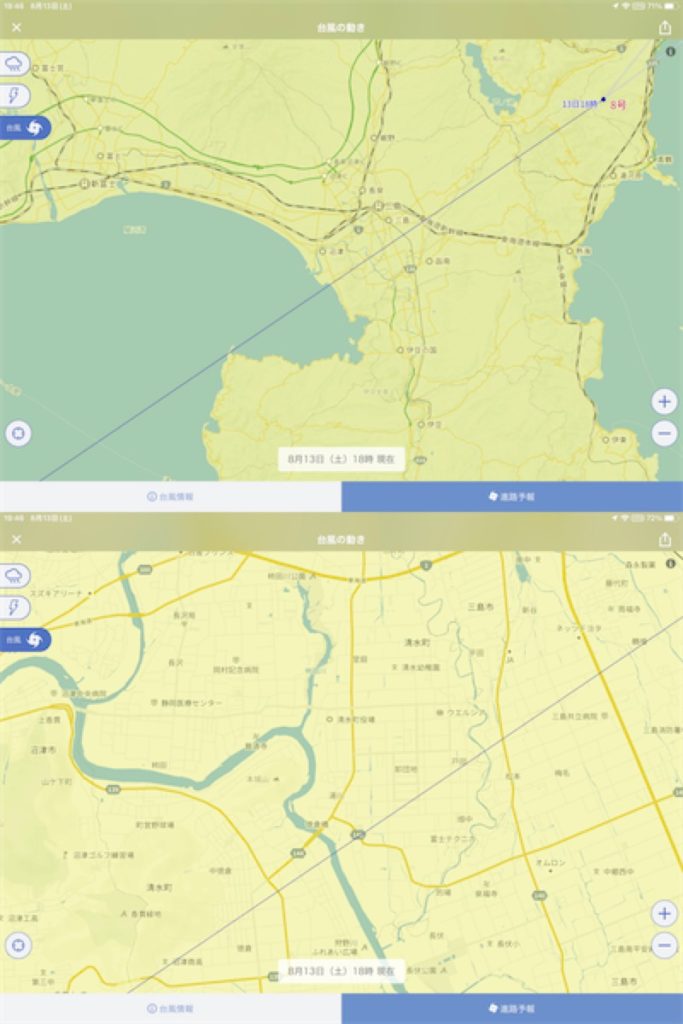Close the upper 台風の動き screen with X

coord(16,28)
